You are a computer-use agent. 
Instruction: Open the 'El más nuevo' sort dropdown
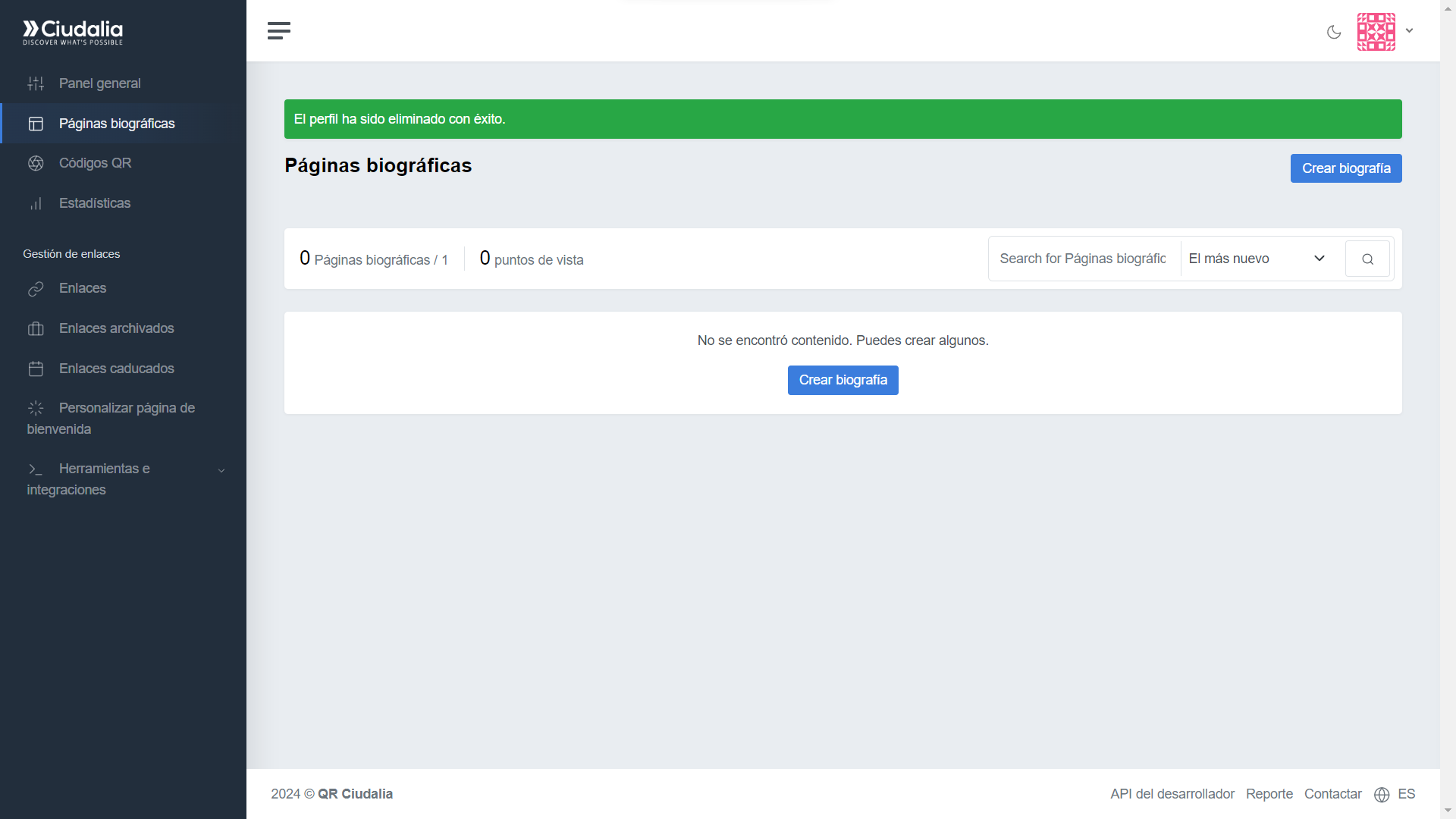point(1256,259)
